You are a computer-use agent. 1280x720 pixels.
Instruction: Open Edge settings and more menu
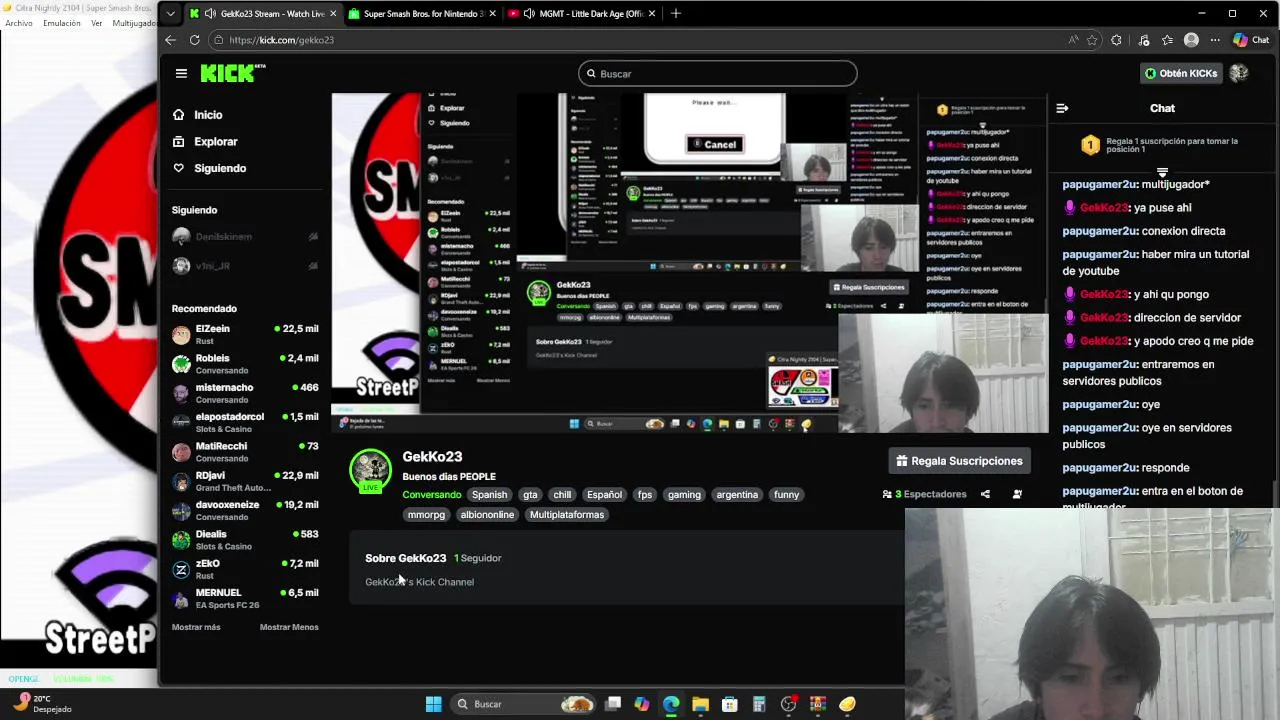[x=1215, y=40]
